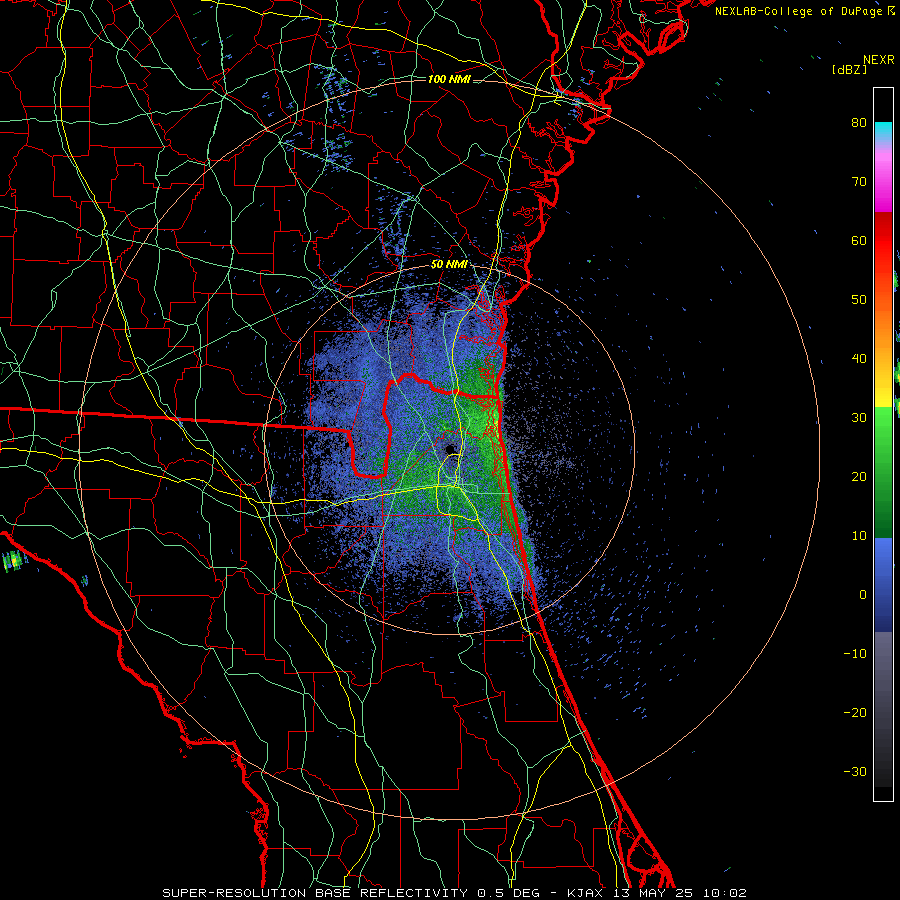900x900 pixels.
Task: Click the -20 dBZ scale value
Action: (x=855, y=713)
